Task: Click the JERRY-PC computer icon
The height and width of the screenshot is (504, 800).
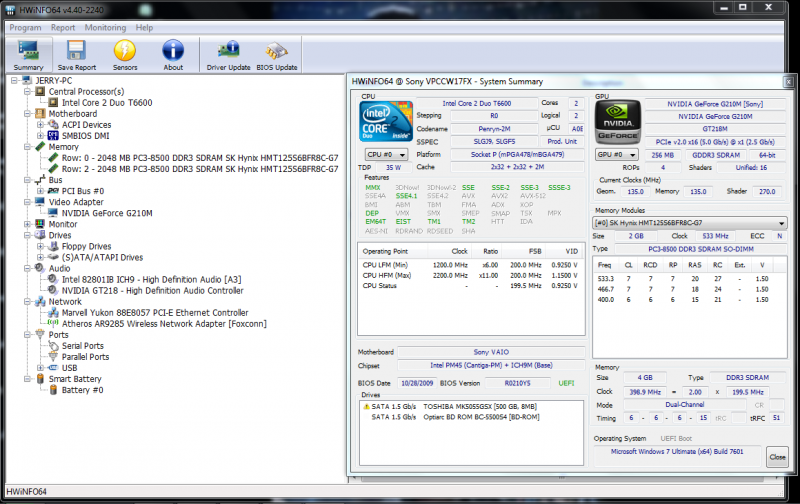Action: [27, 81]
